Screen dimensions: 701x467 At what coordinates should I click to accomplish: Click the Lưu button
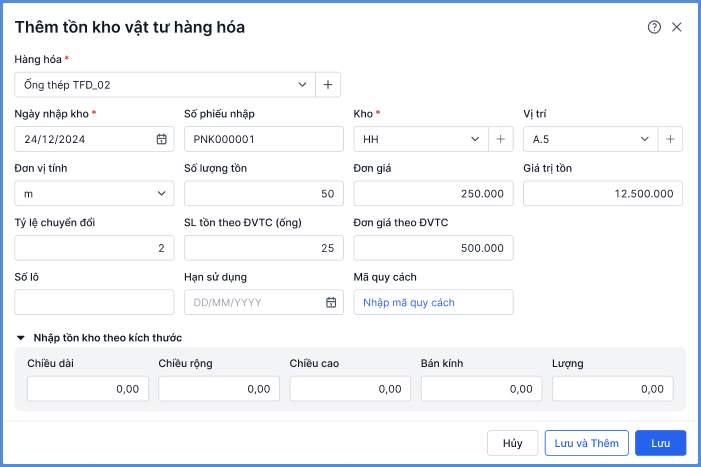tap(660, 443)
